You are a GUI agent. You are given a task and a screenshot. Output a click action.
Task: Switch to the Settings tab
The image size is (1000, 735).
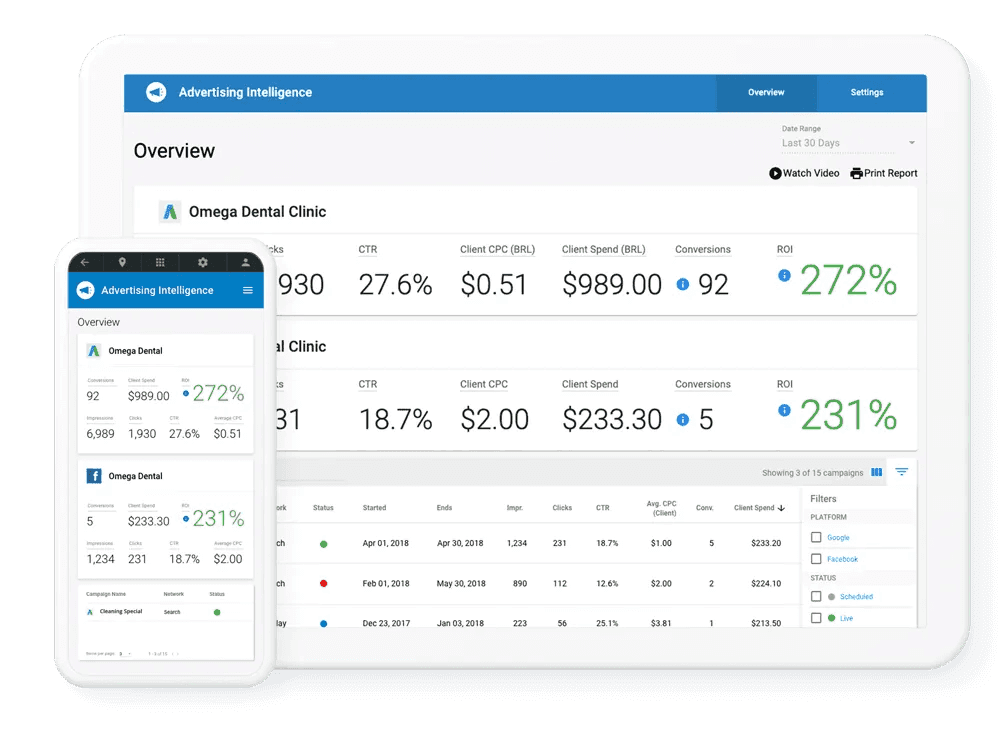point(867,92)
